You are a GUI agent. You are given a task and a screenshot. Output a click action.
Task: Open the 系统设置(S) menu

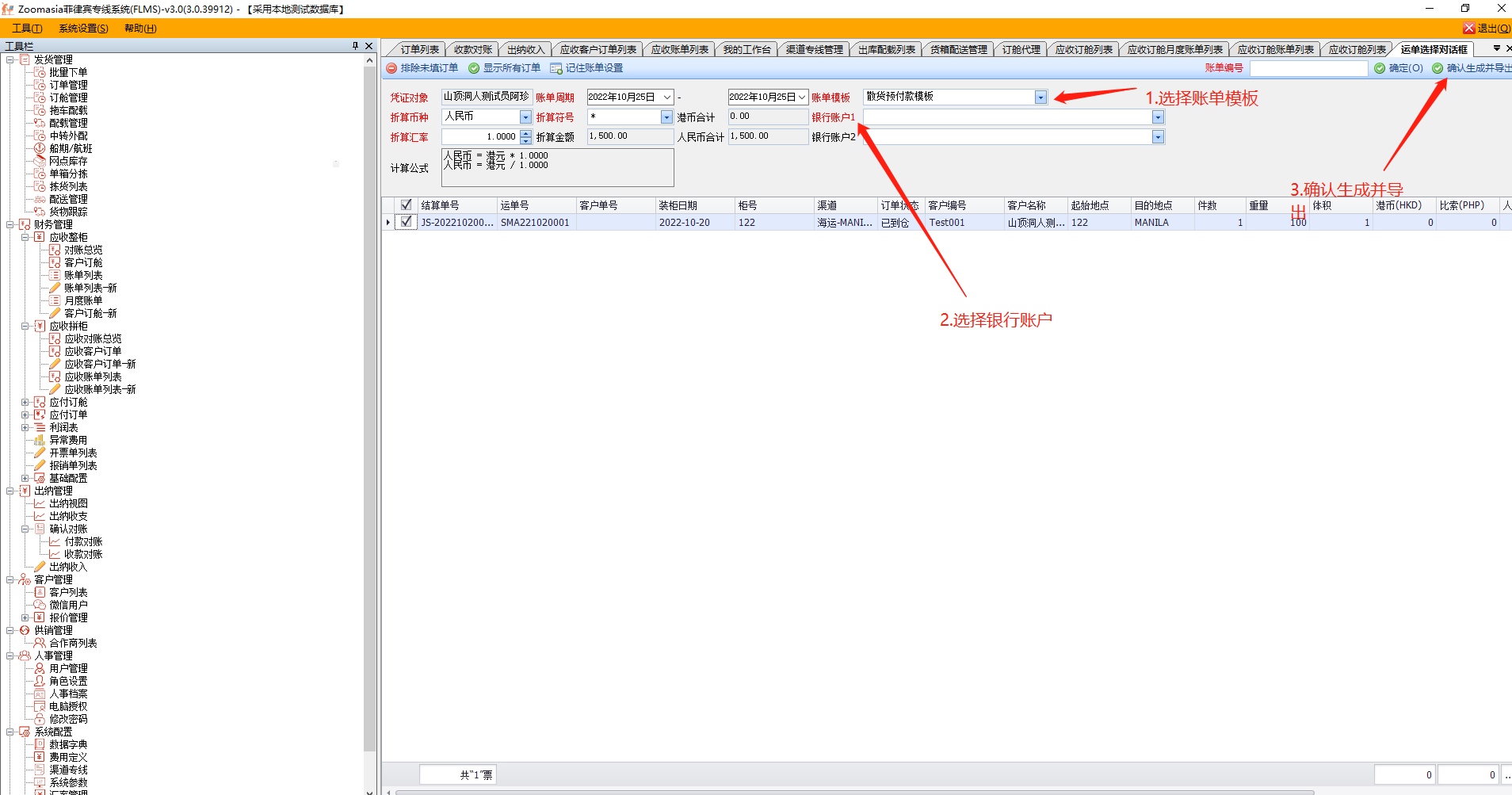[83, 29]
